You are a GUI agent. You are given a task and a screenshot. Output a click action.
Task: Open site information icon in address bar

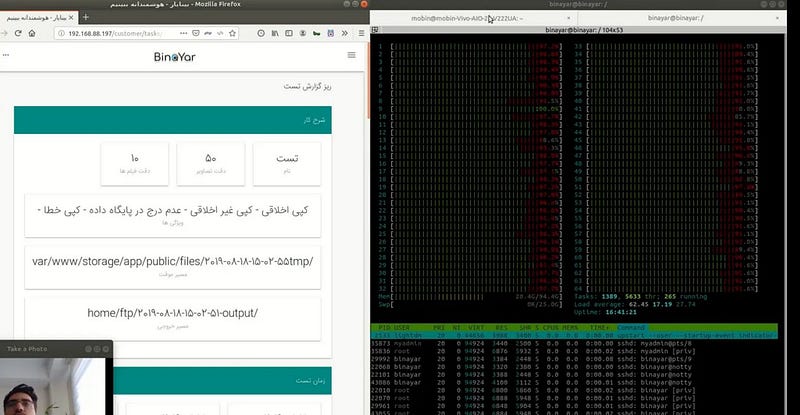click(61, 33)
